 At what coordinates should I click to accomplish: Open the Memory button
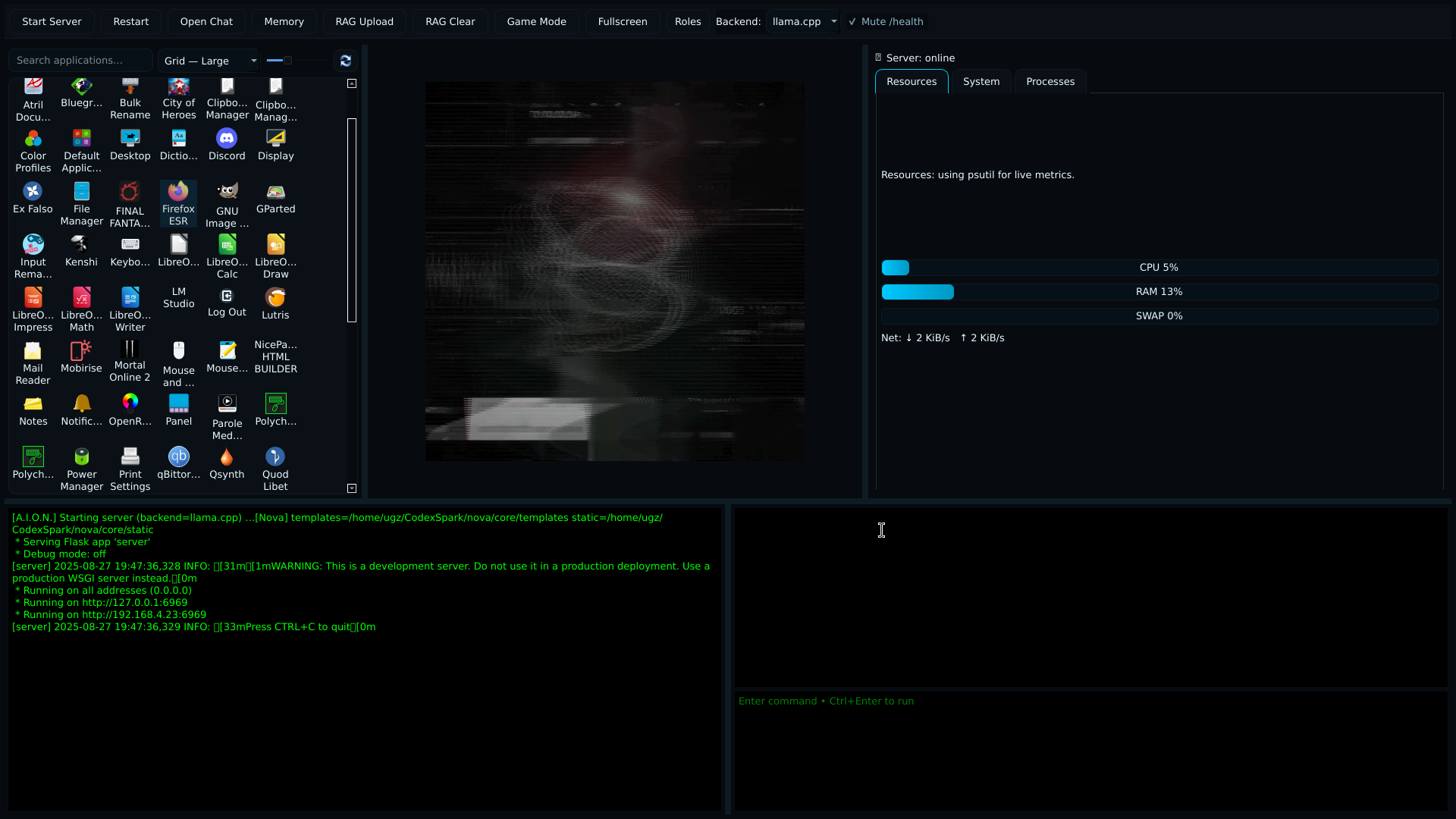(284, 21)
